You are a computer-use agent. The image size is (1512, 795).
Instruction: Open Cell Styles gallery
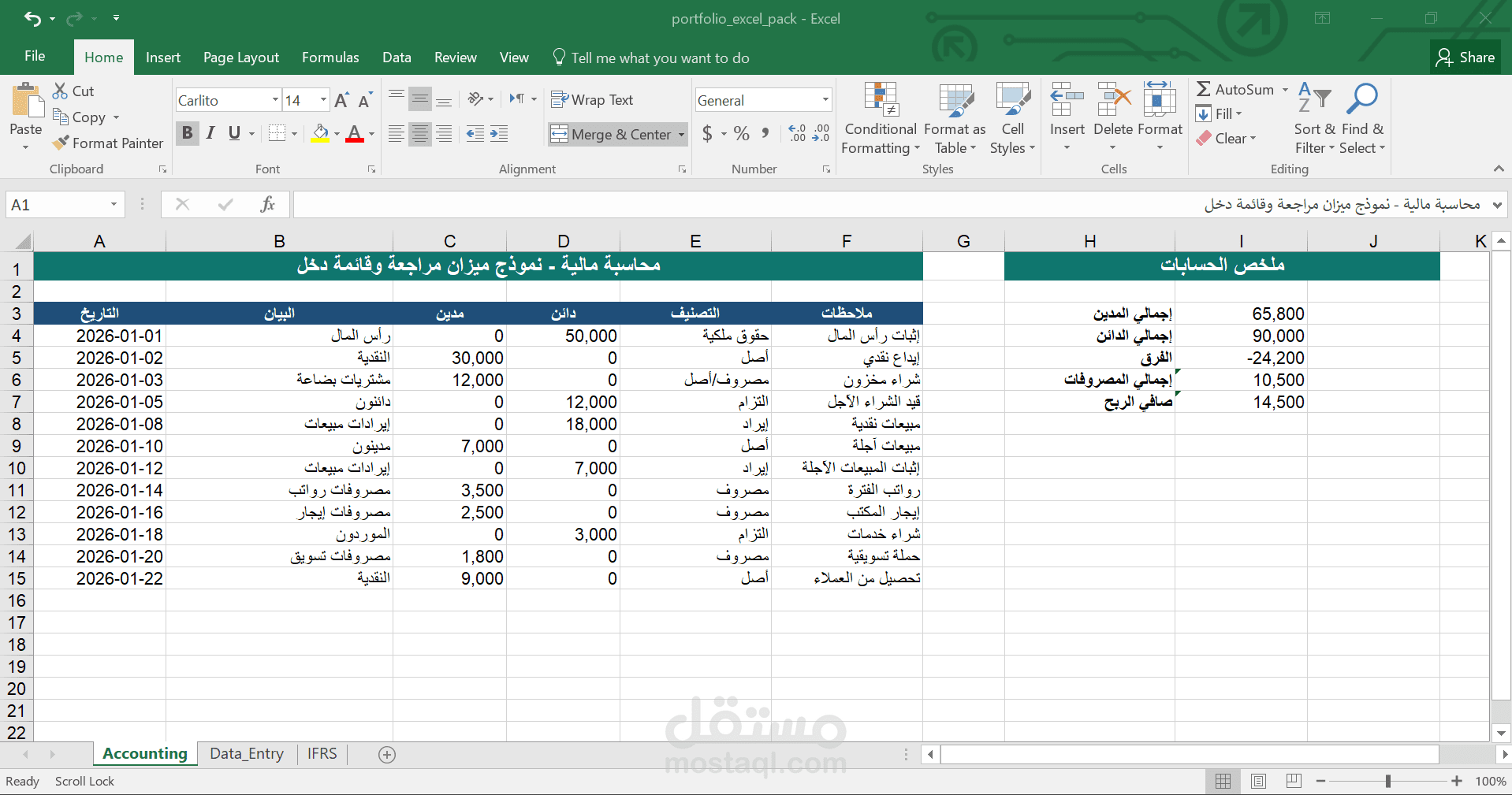click(1012, 118)
